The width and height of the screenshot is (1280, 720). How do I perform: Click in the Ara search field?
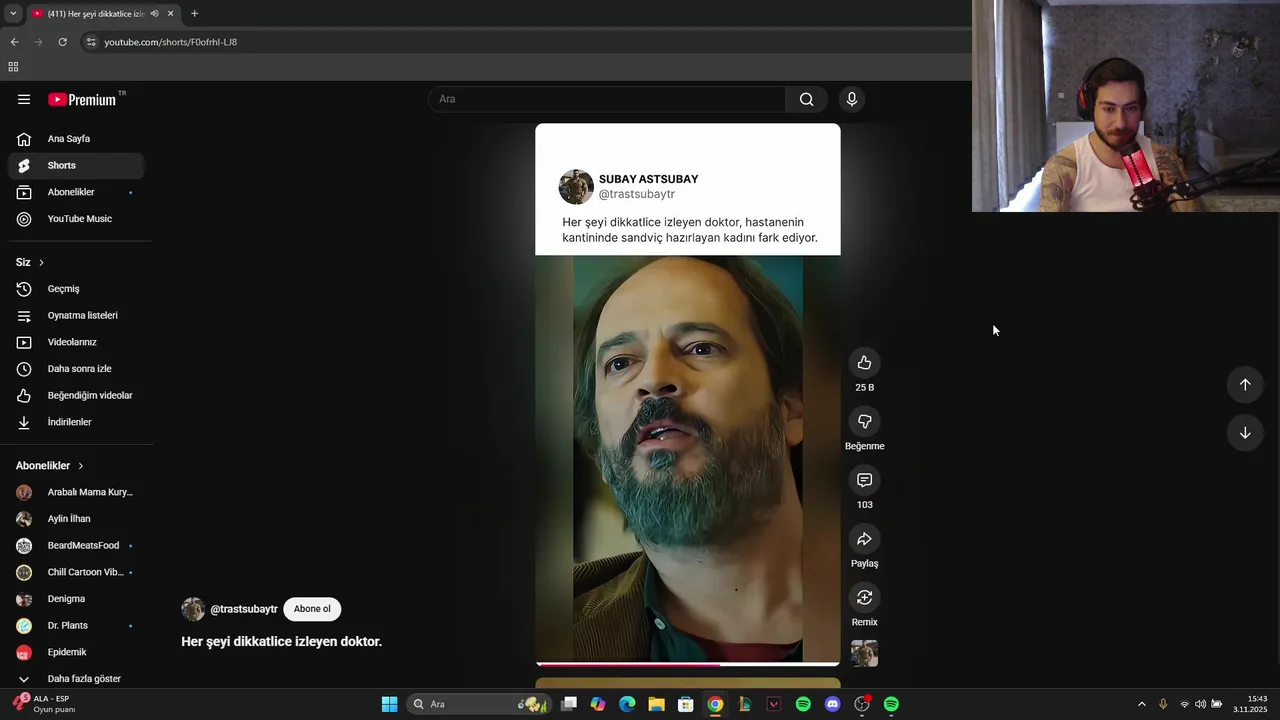coord(606,99)
